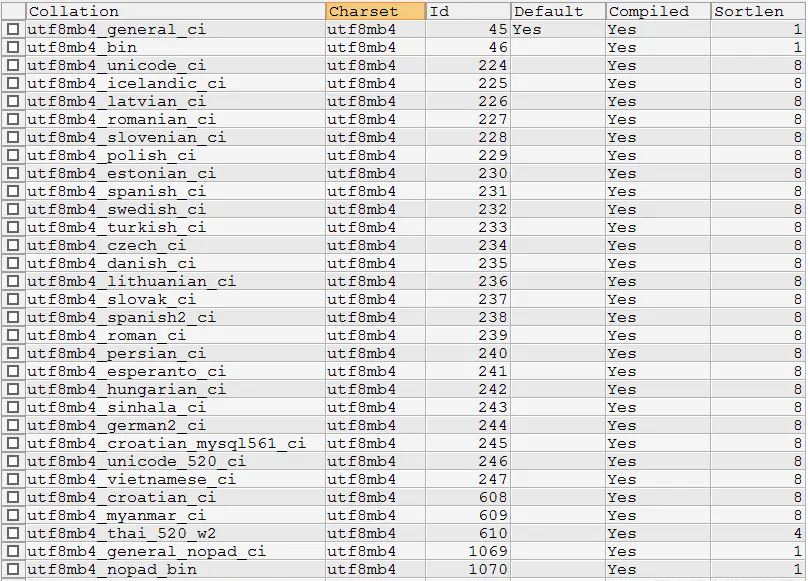Select the utf8mb4_nopad_bin checkbox

point(13,569)
